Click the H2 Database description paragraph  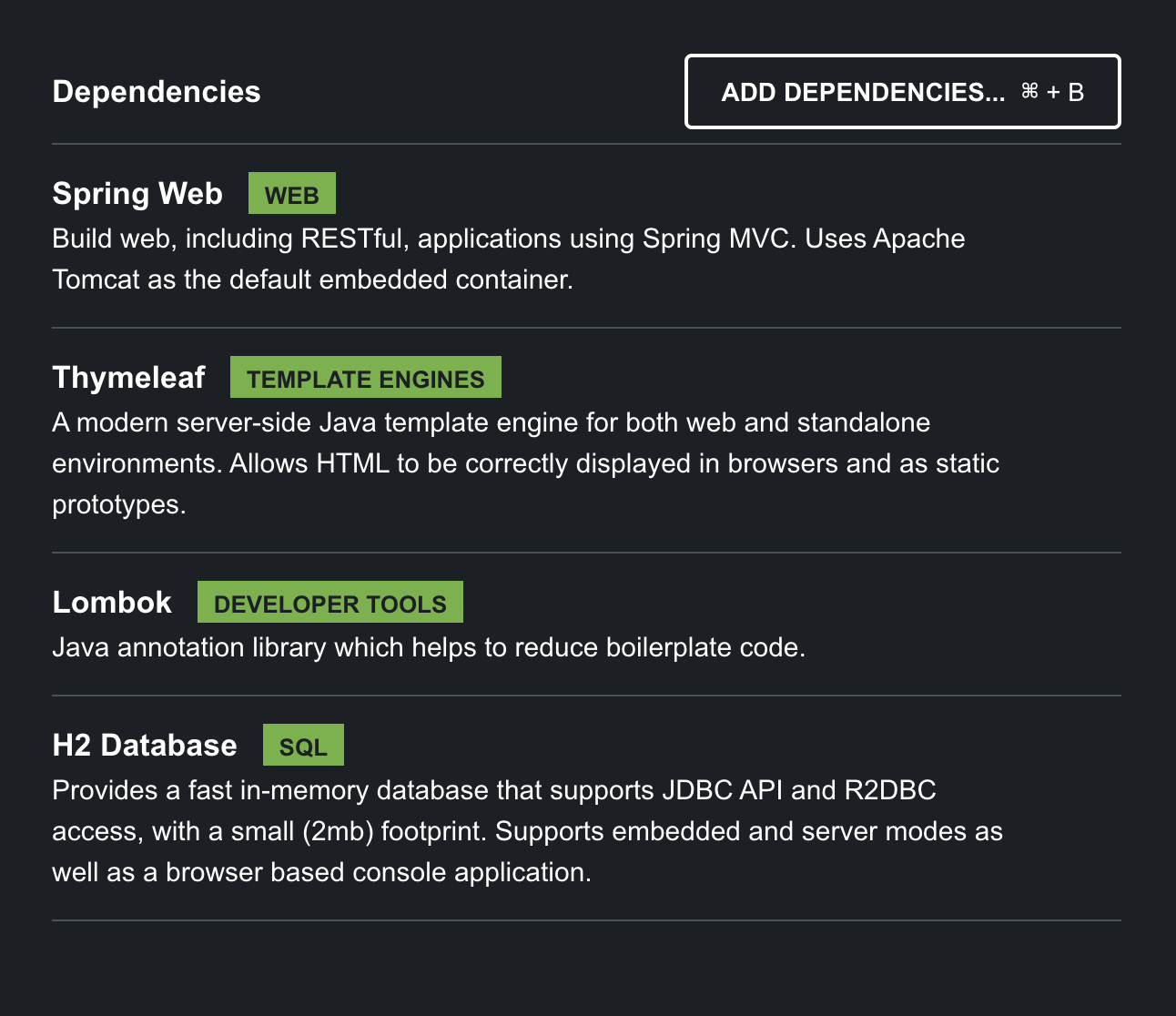[x=528, y=831]
